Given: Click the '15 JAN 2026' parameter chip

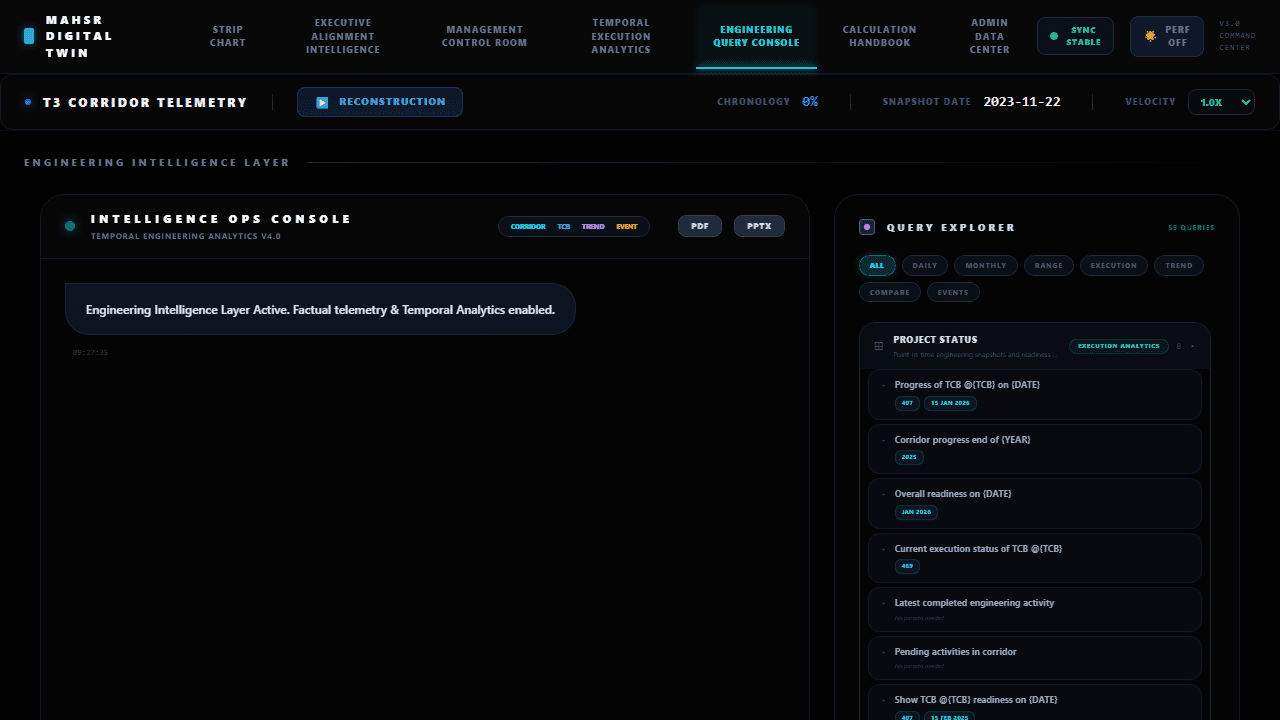Looking at the screenshot, I should (x=950, y=403).
